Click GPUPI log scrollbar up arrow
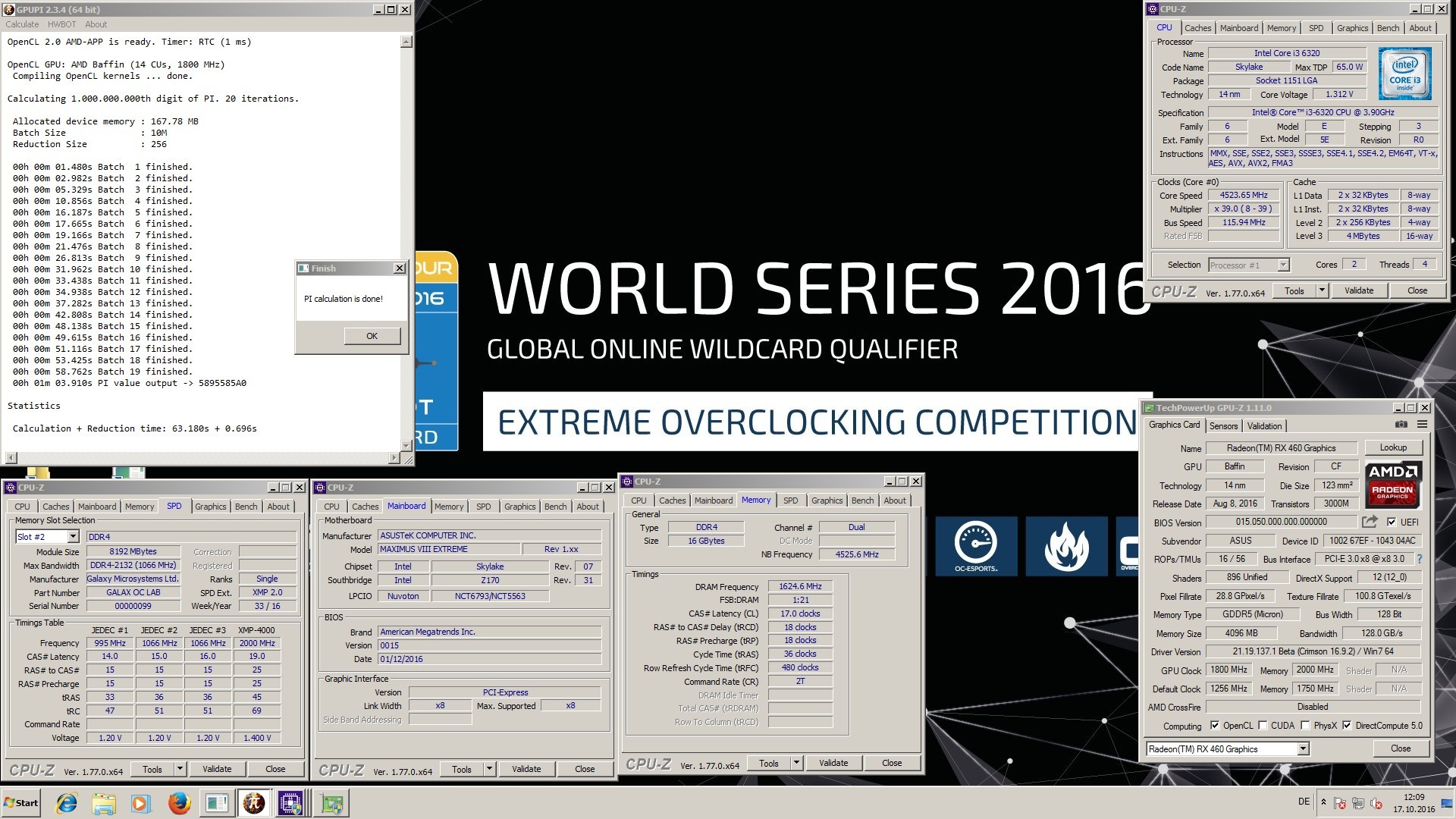1456x819 pixels. 407,42
